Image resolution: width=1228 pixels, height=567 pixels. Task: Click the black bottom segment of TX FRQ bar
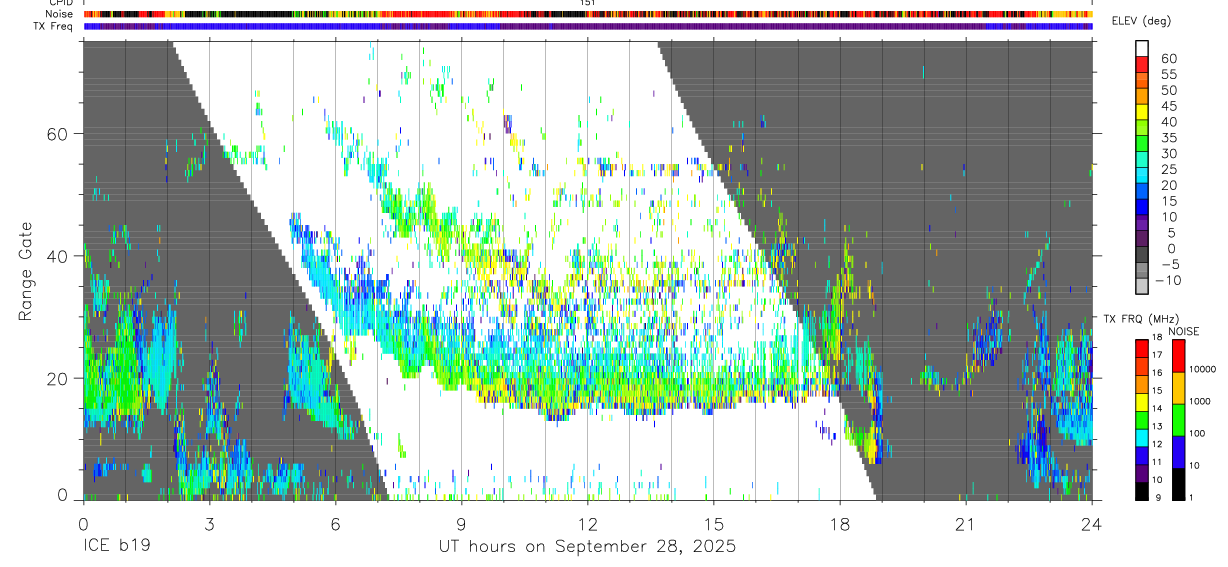click(x=1142, y=491)
